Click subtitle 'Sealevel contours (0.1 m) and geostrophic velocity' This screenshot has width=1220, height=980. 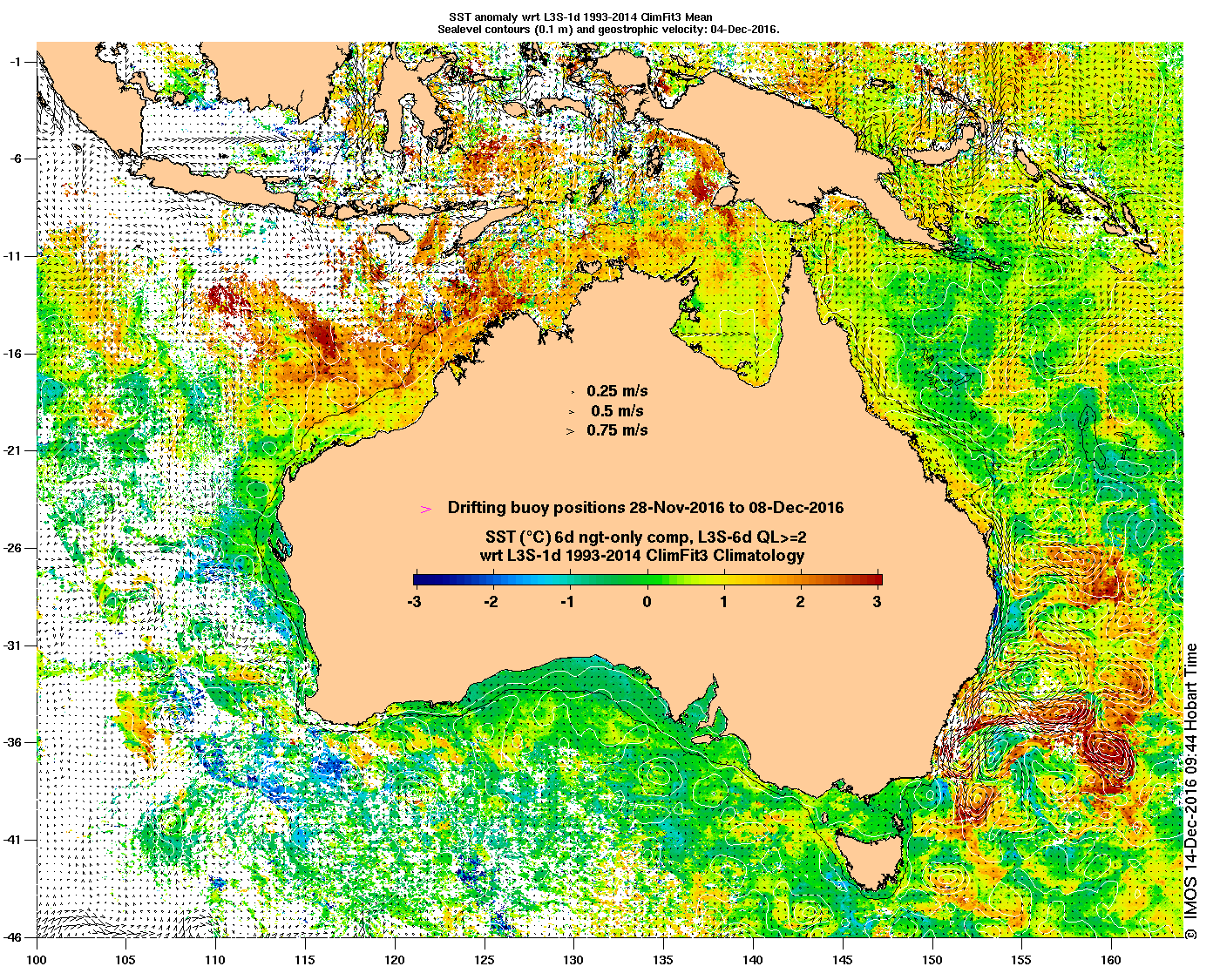click(x=573, y=29)
